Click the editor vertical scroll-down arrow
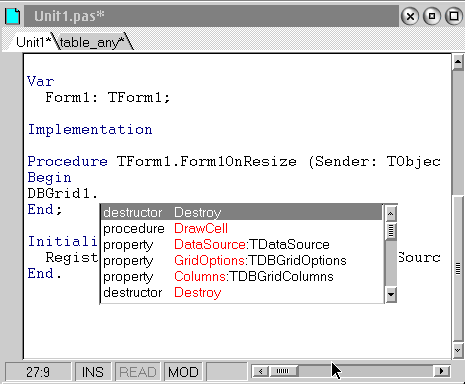 (458, 350)
